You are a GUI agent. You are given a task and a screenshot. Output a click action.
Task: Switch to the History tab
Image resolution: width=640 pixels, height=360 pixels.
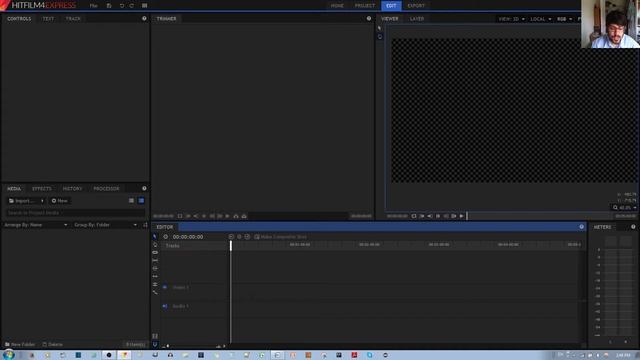coord(72,189)
